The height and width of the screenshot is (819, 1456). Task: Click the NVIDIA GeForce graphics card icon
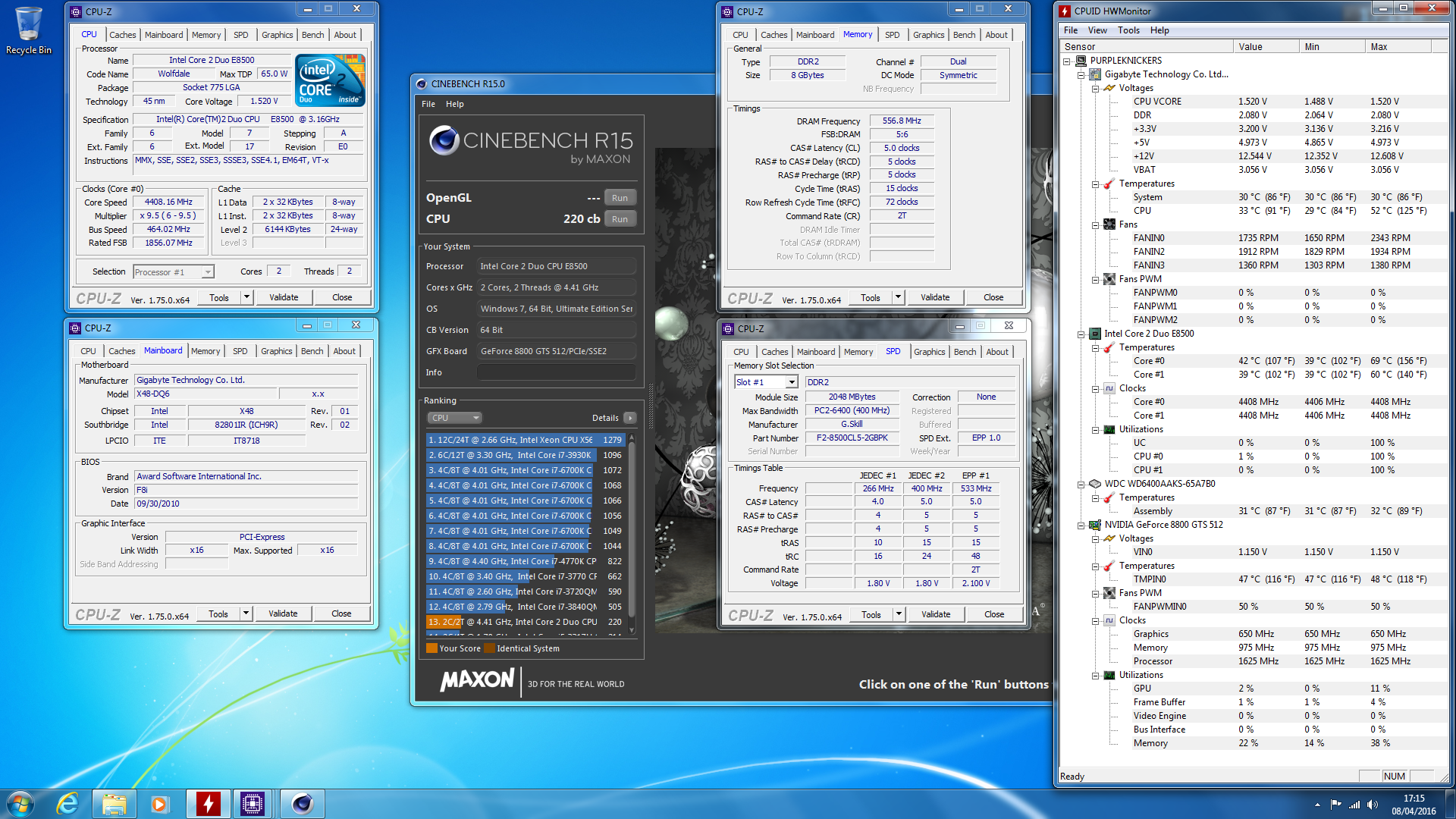click(x=1095, y=525)
